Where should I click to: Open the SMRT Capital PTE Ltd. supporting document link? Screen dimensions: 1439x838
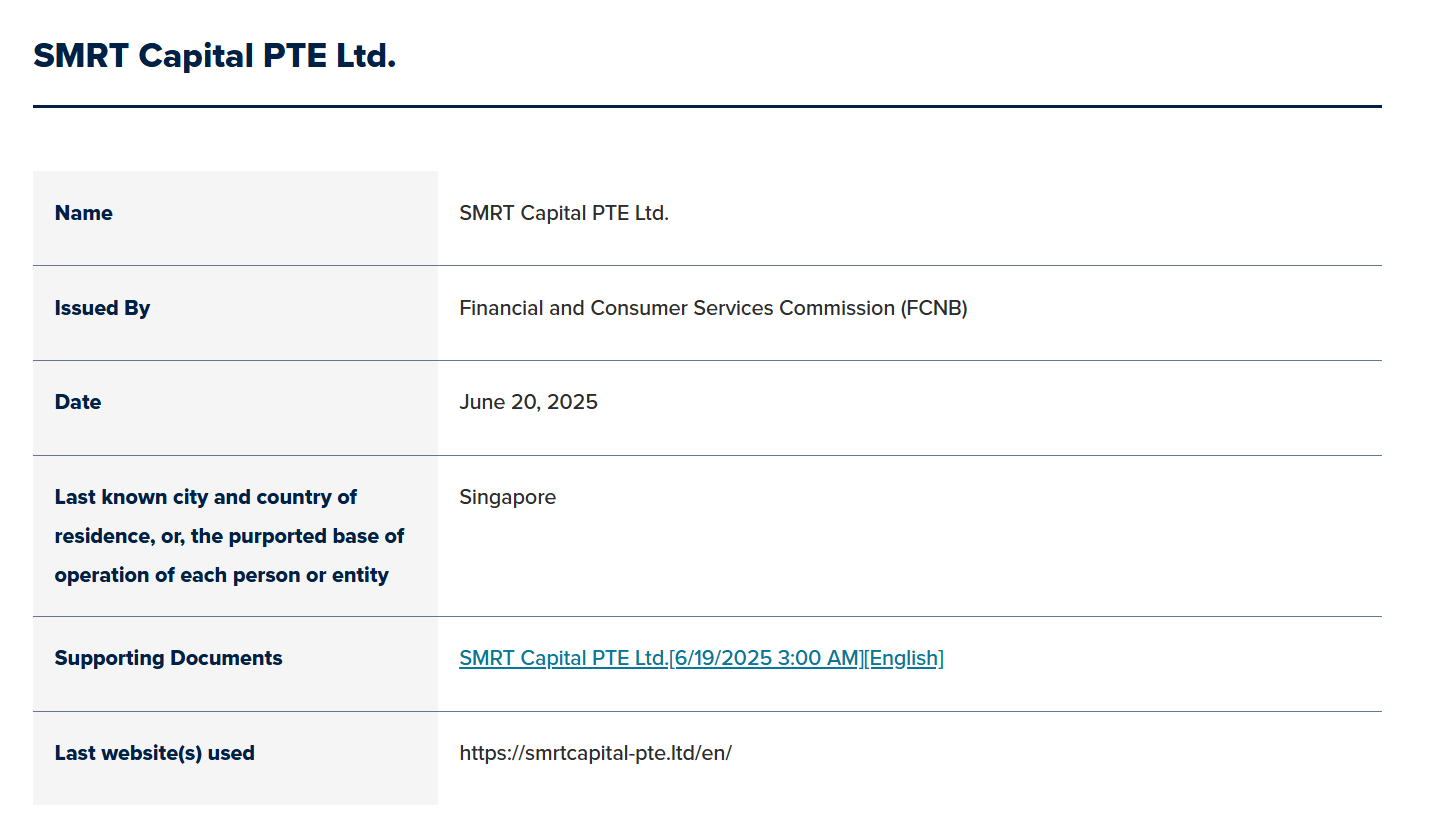pos(701,658)
